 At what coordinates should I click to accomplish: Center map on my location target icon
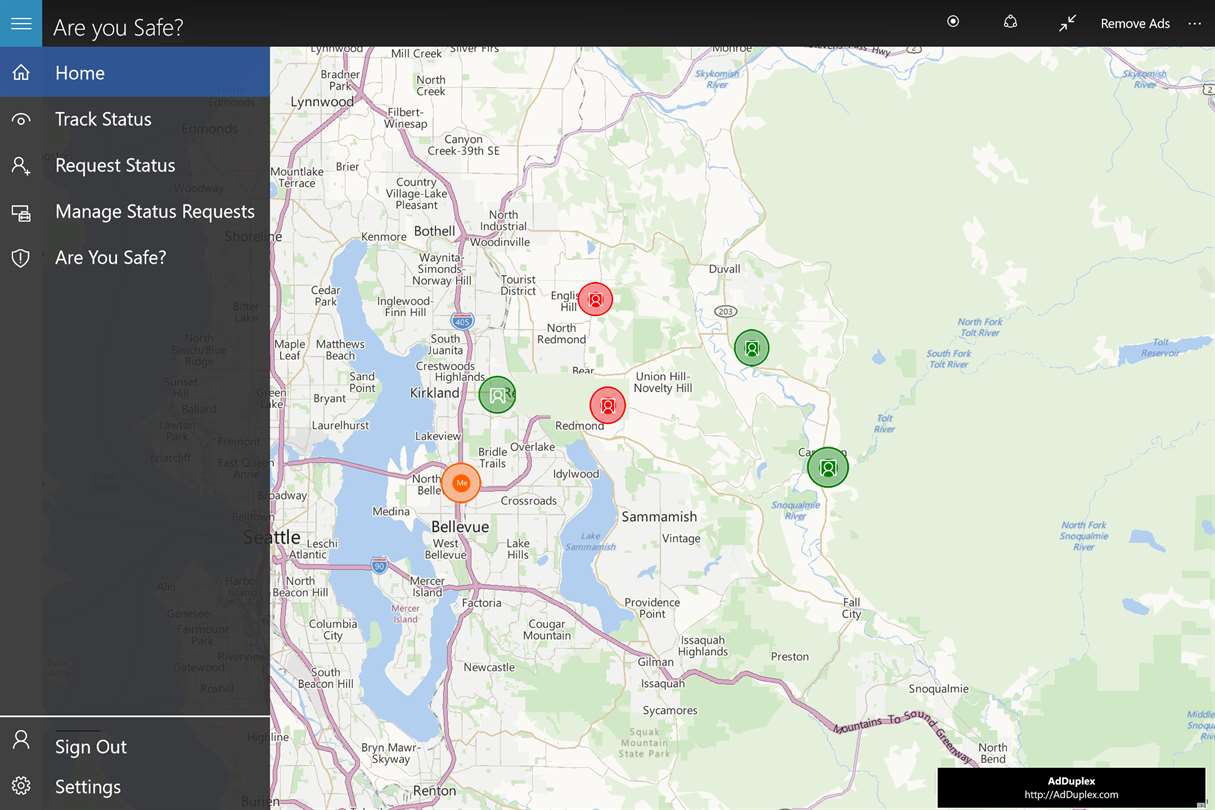point(953,22)
